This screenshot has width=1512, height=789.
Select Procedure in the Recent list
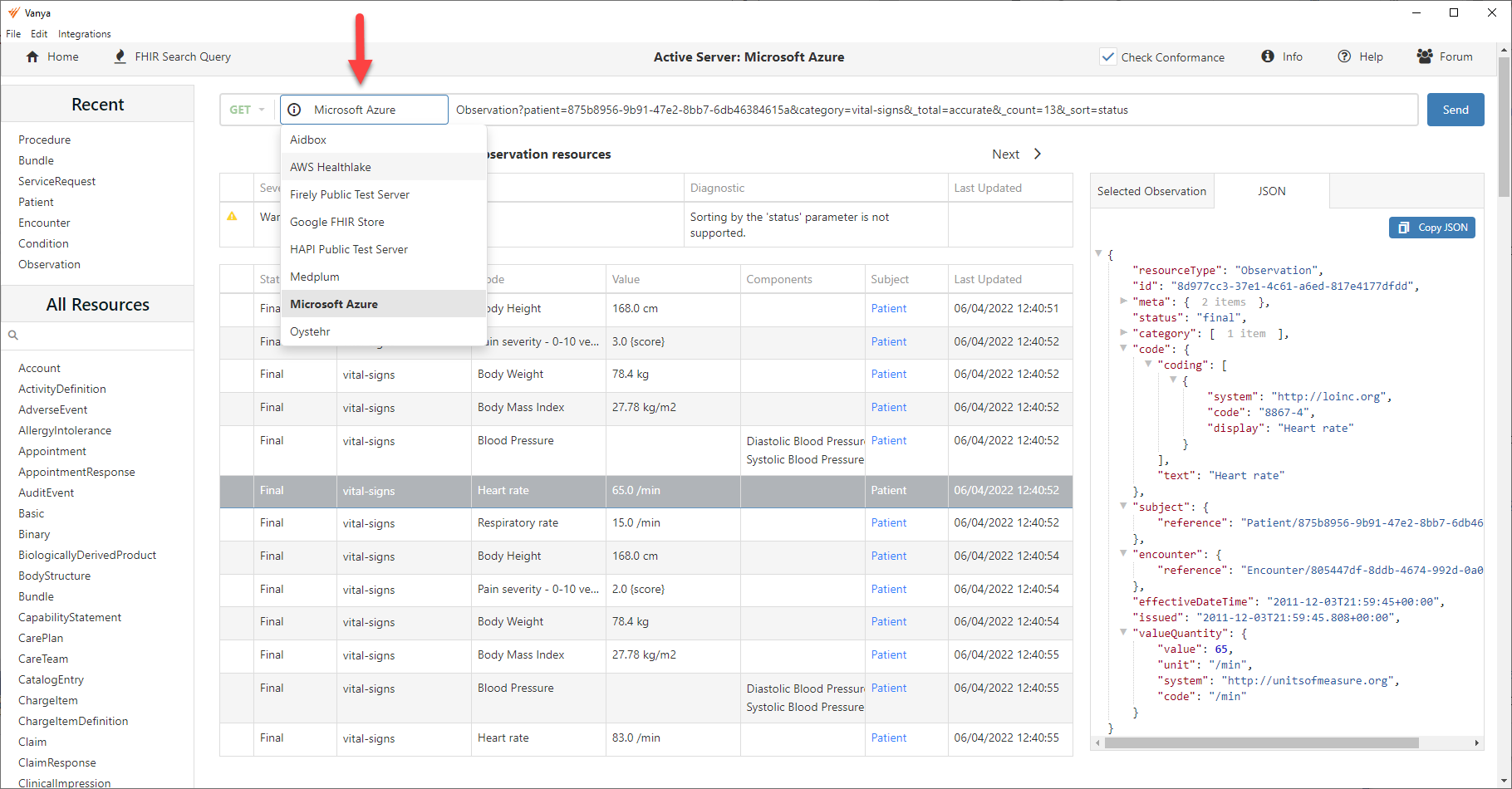[44, 140]
